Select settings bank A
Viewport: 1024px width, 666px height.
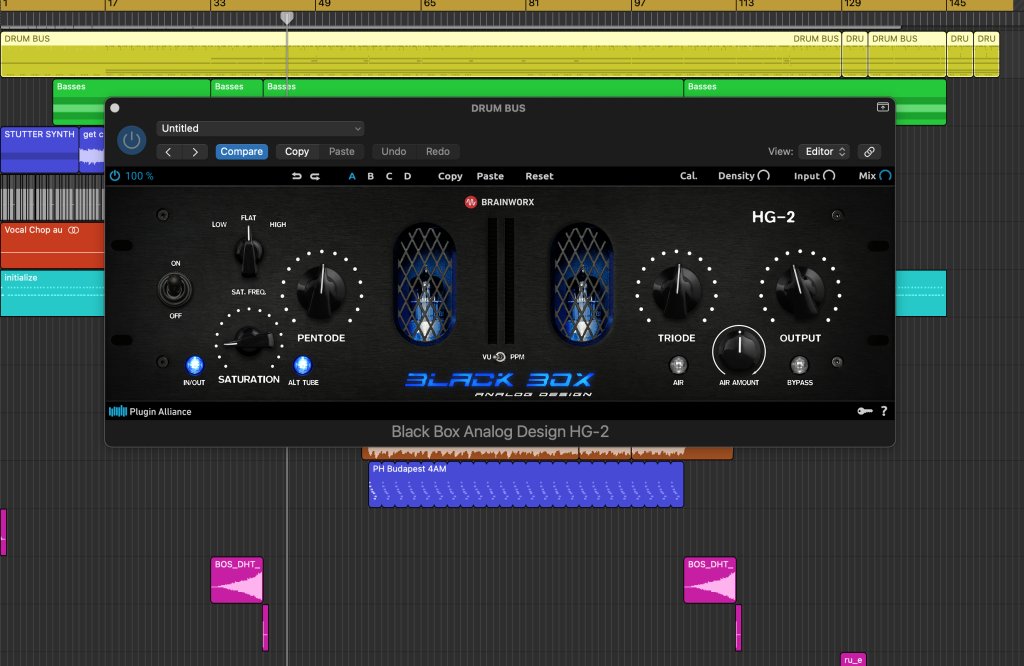352,176
